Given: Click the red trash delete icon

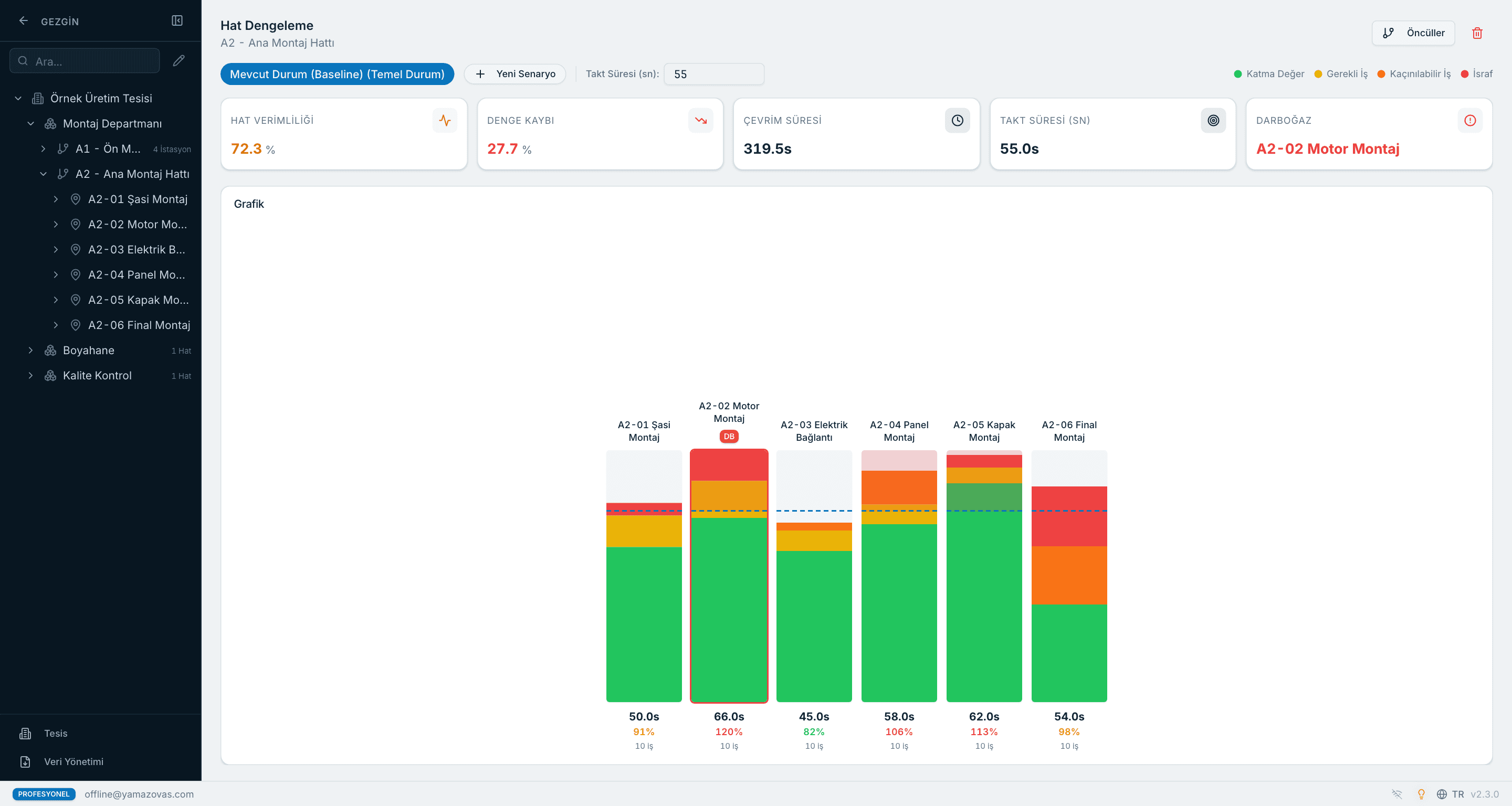Looking at the screenshot, I should (1477, 33).
